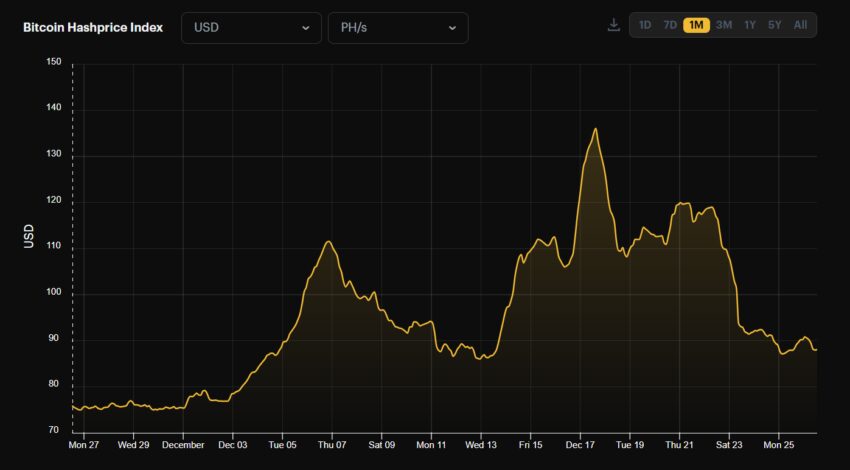The width and height of the screenshot is (850, 470).
Task: Click the 140 y-axis value
Action: coord(54,108)
